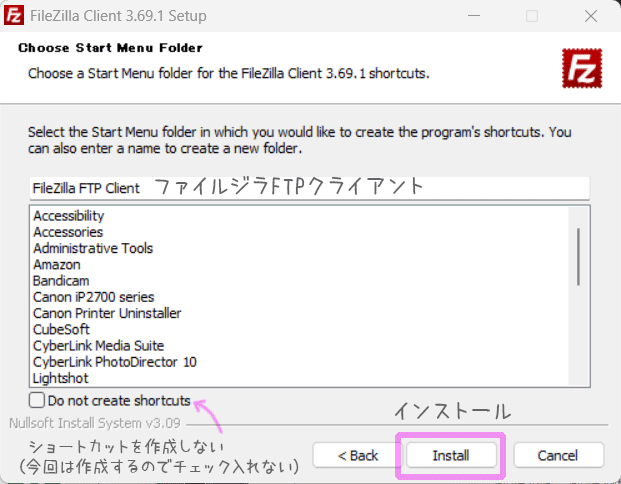Cancel the FileZilla setup
This screenshot has width=621, height=484.
click(558, 455)
